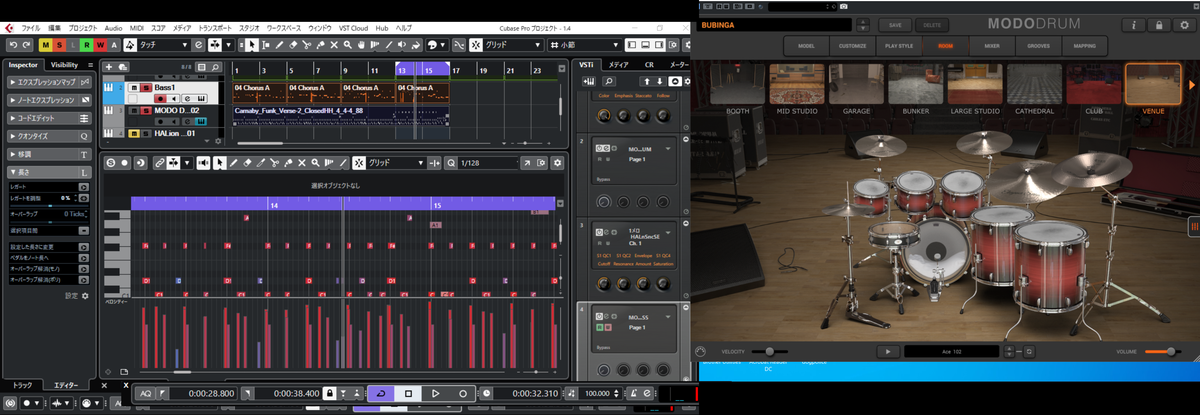
Task: Select the Range Selection tool in project toolbar
Action: tap(268, 45)
